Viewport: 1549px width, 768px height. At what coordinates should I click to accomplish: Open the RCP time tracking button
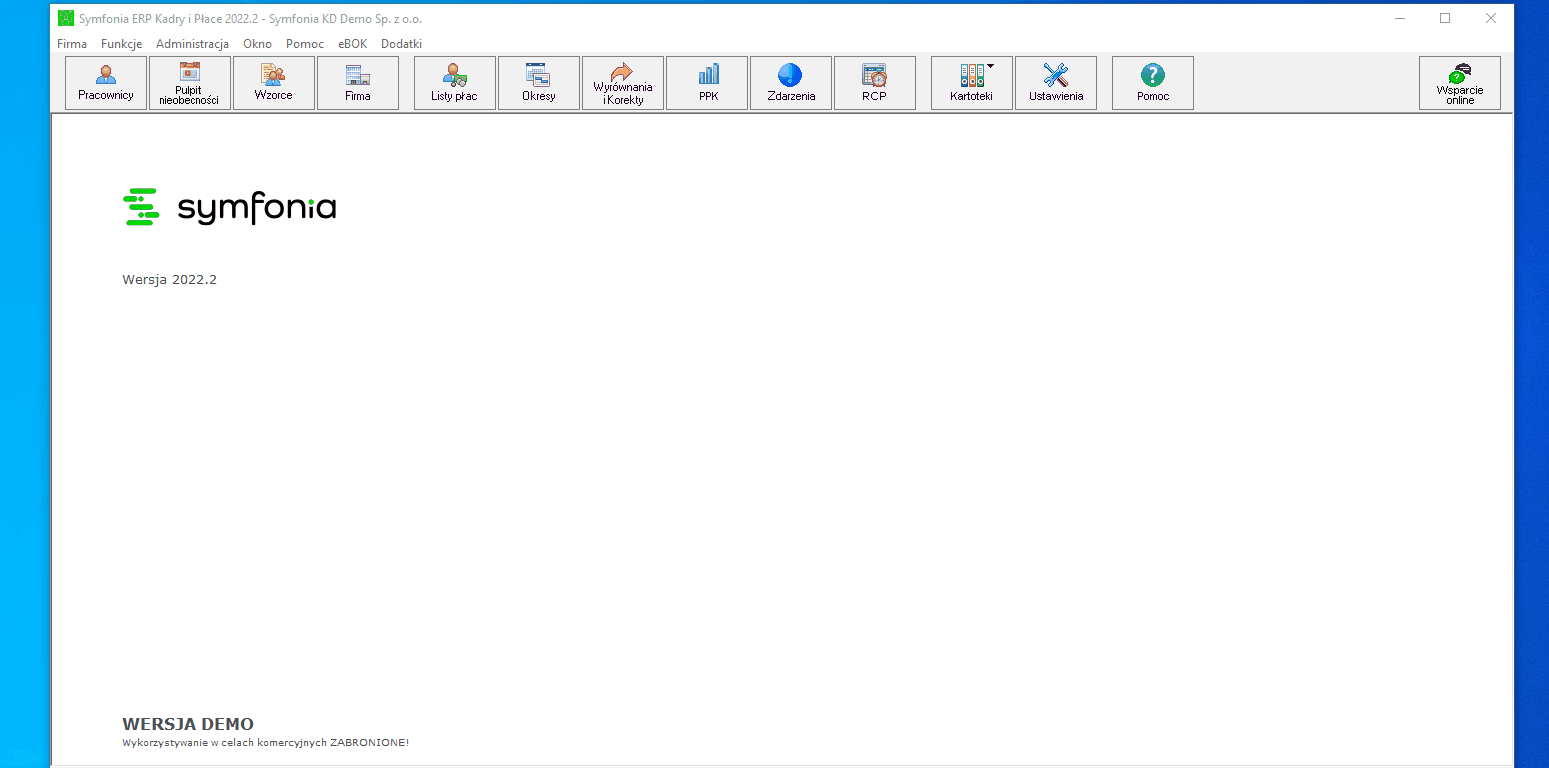(x=875, y=83)
